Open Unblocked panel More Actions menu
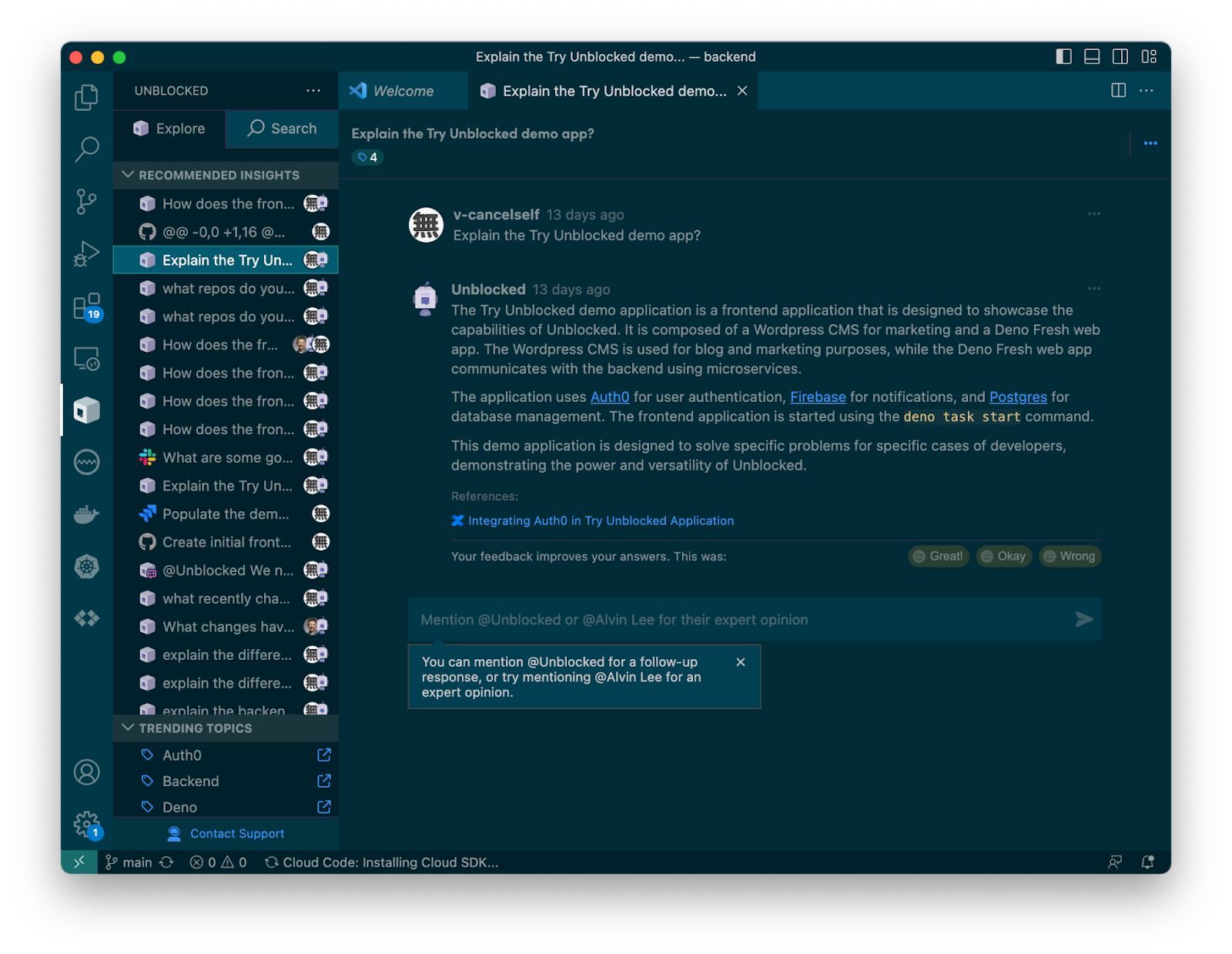This screenshot has width=1232, height=954. (313, 90)
